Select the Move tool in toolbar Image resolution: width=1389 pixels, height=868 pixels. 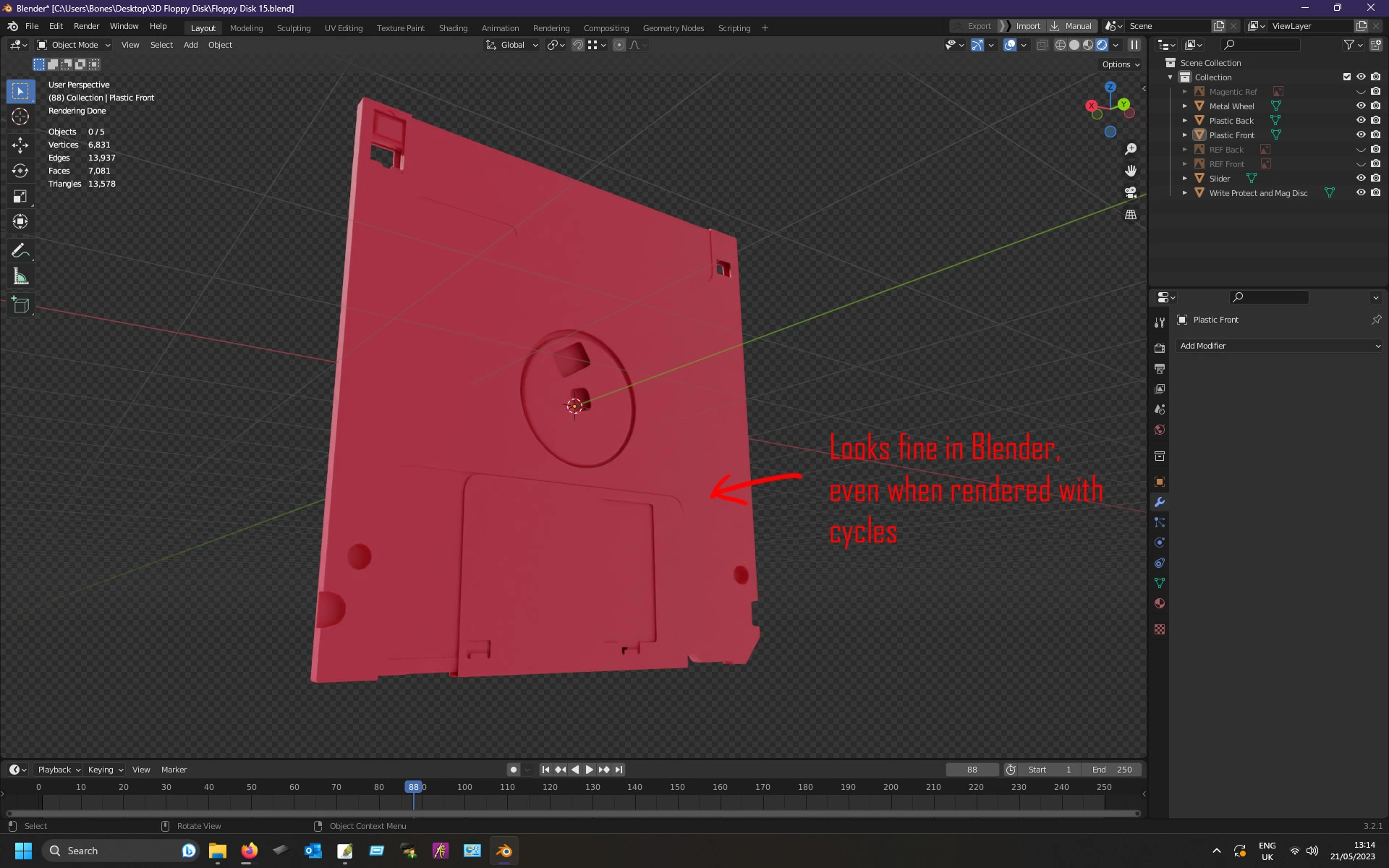[x=20, y=145]
